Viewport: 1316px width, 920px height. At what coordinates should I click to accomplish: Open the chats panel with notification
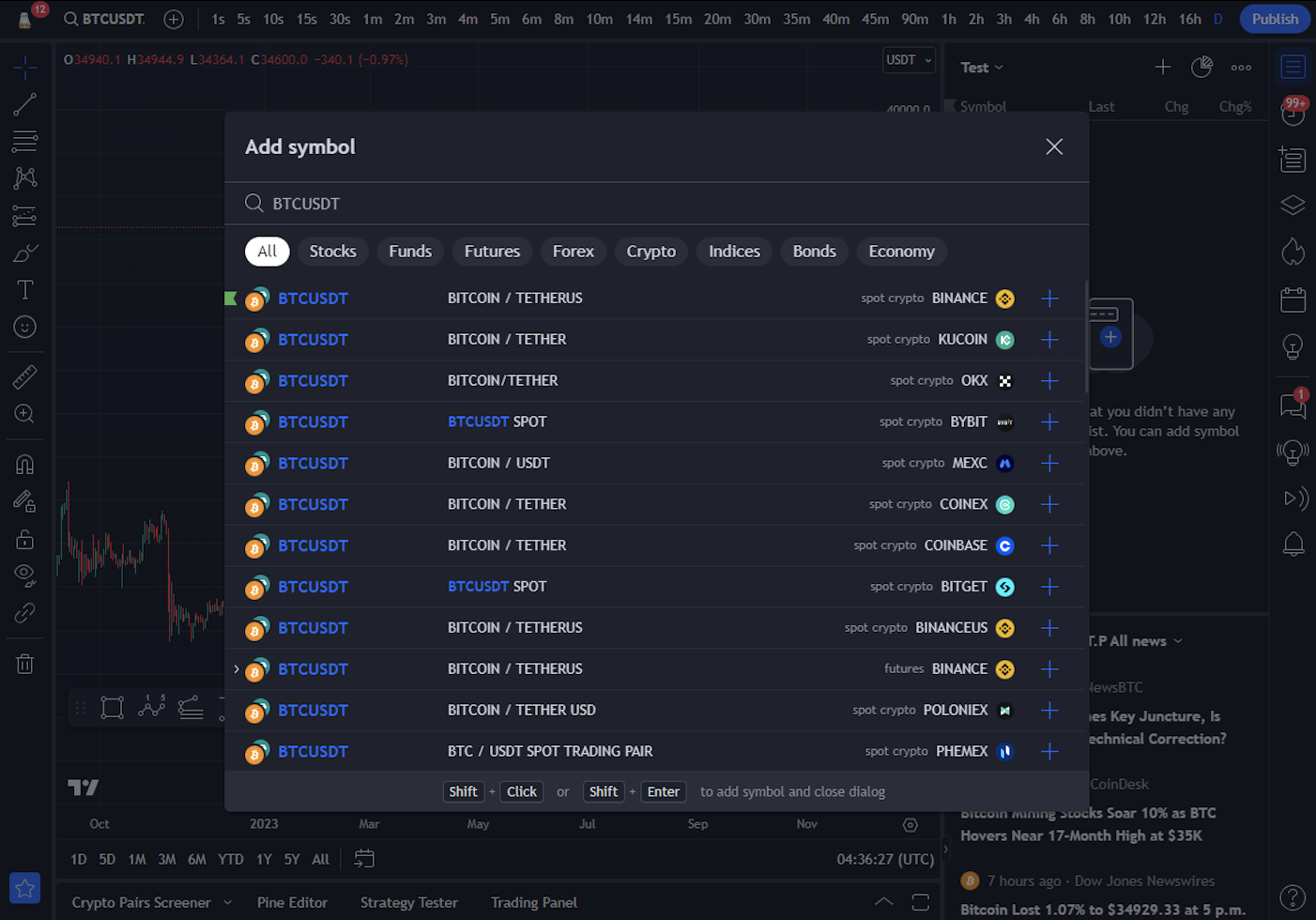pos(1293,404)
